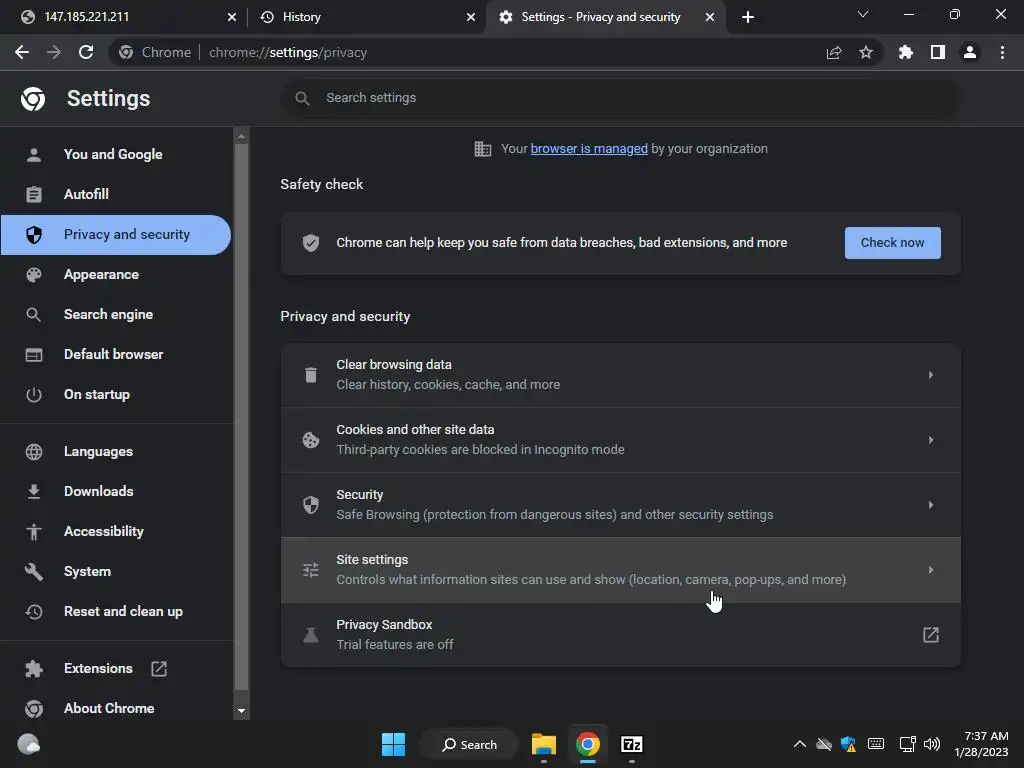Open Privacy Sandbox external link icon
The height and width of the screenshot is (768, 1024).
click(931, 635)
